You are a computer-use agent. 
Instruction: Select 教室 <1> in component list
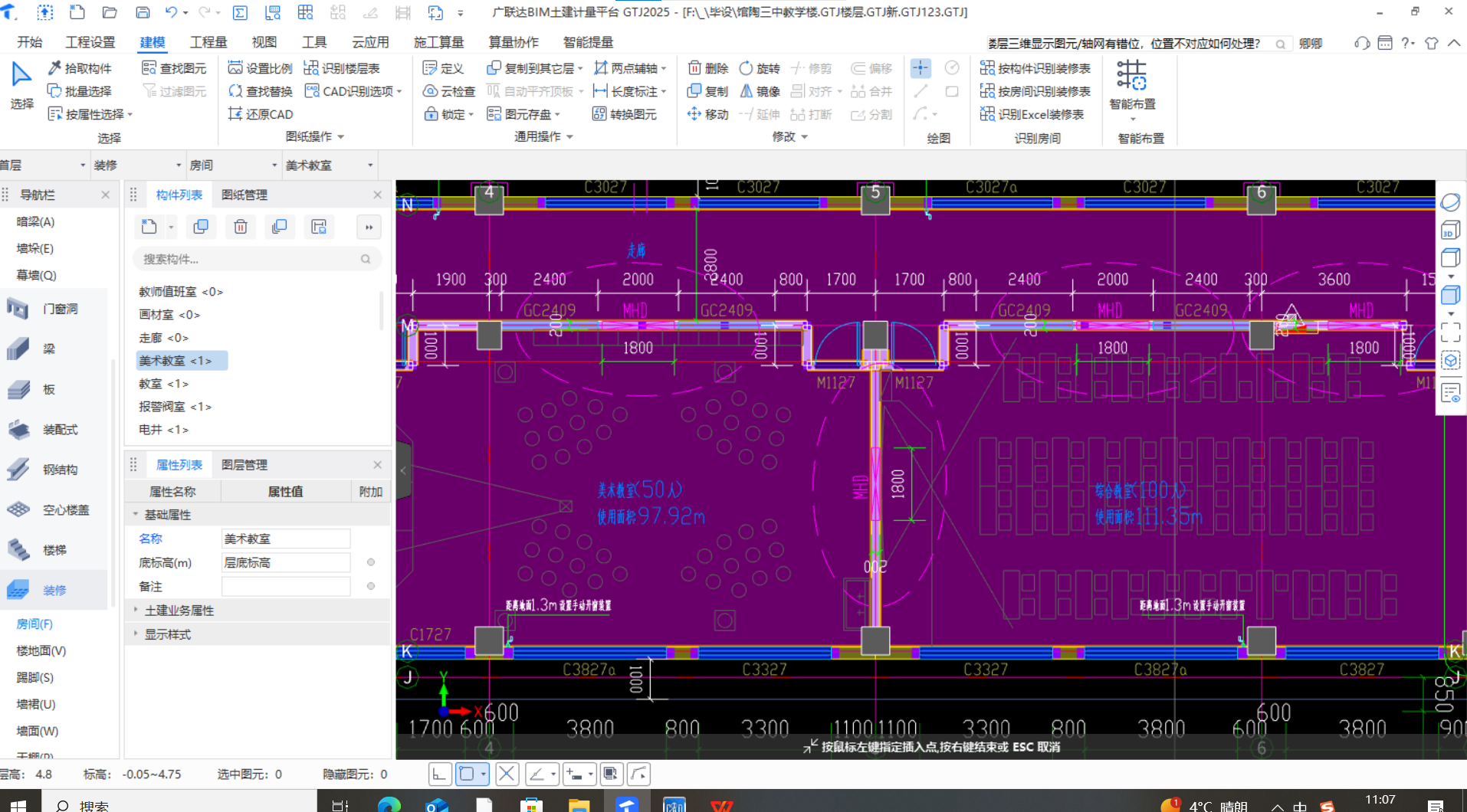tap(163, 384)
